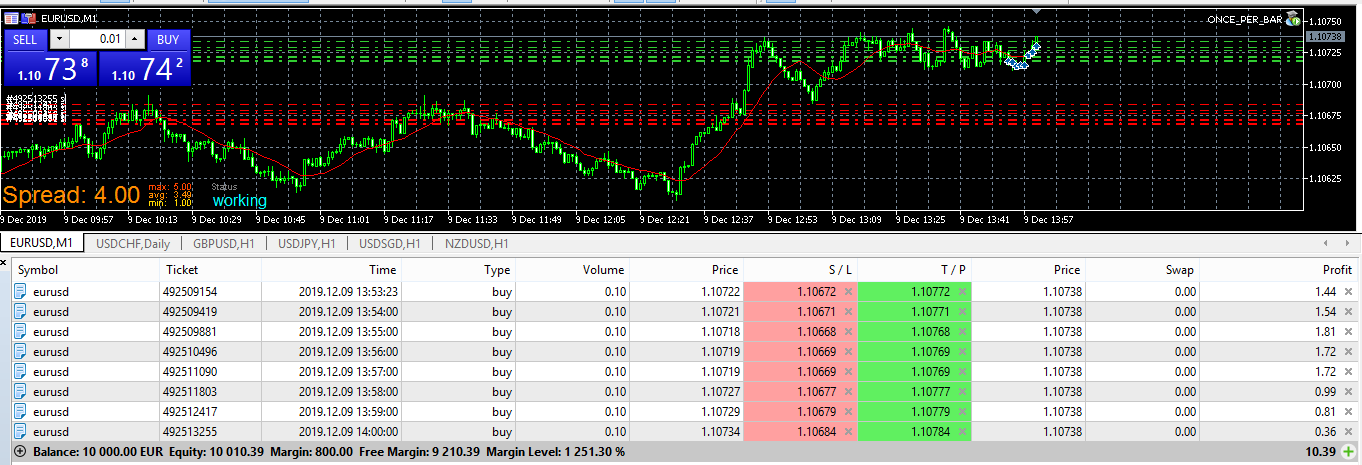Select the NZDUSD,H1 chart tab

point(475,243)
